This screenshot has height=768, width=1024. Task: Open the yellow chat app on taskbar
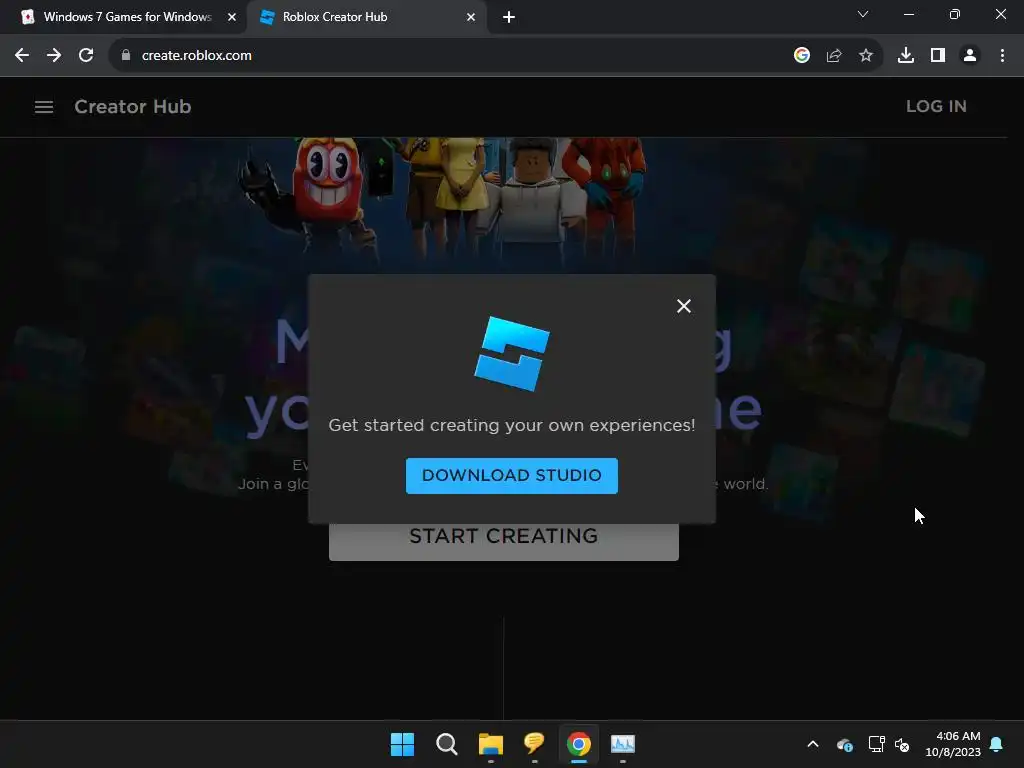(534, 743)
